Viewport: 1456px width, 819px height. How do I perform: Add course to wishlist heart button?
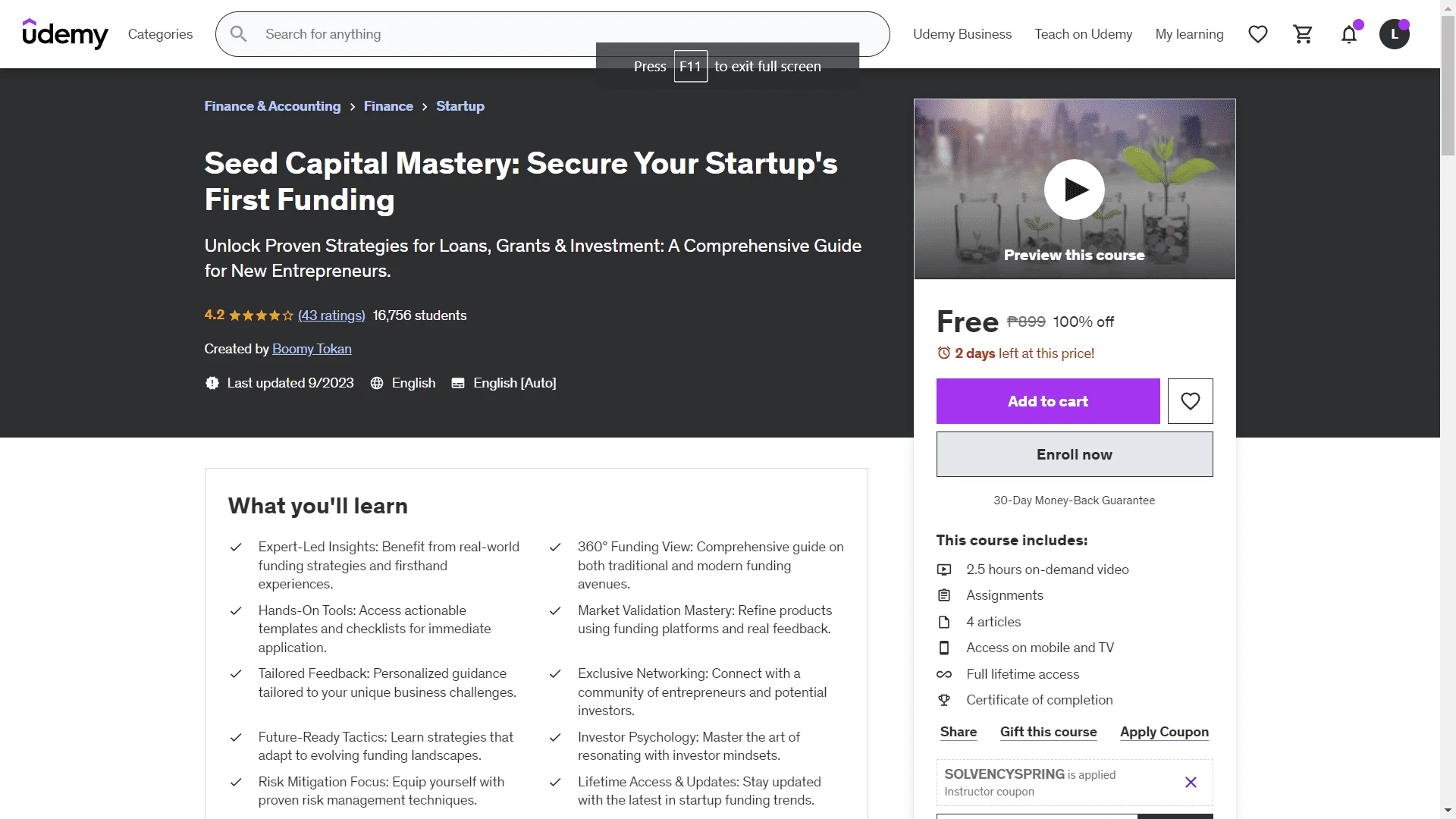point(1191,401)
